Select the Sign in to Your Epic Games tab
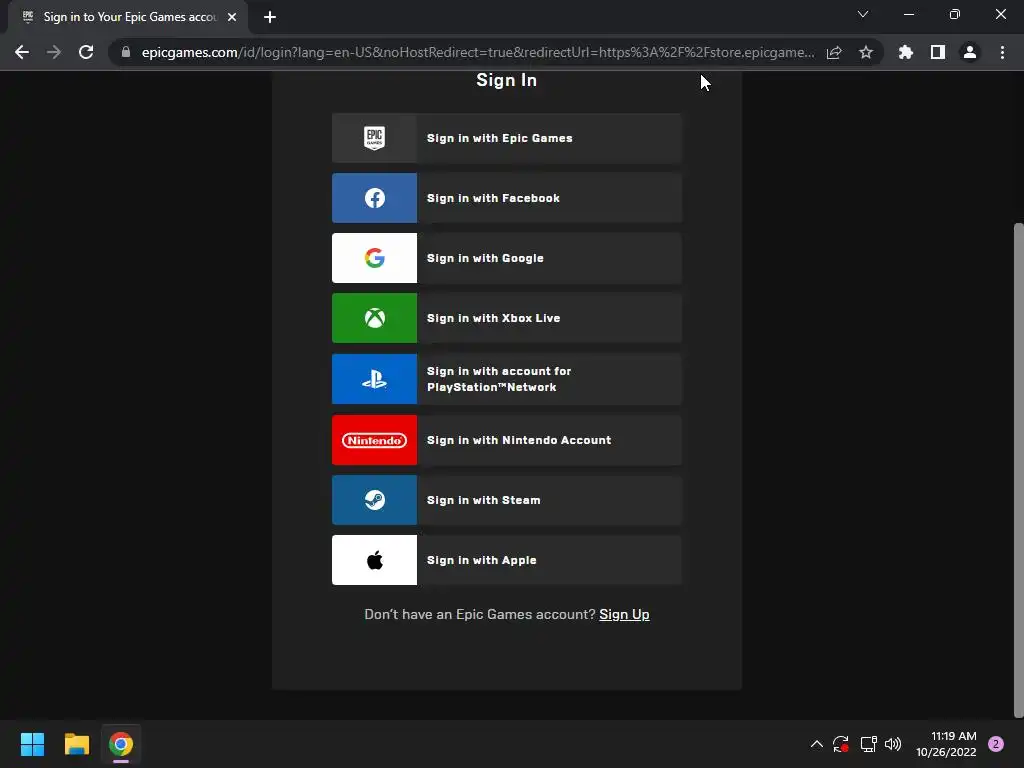1024x768 pixels. tap(128, 17)
